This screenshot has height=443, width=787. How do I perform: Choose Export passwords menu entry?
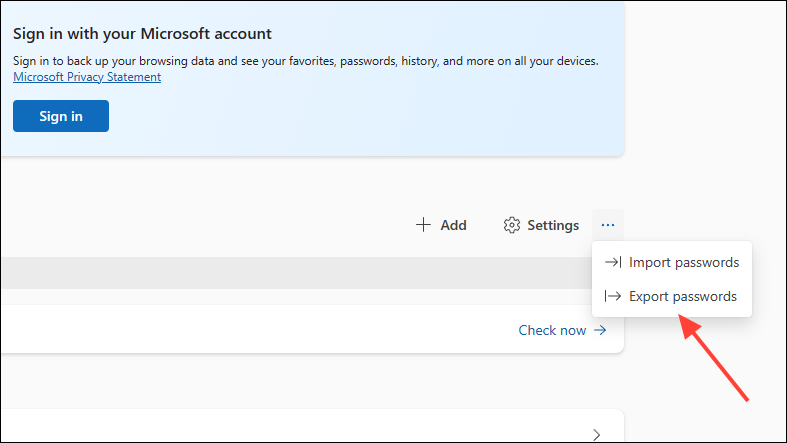click(x=683, y=297)
